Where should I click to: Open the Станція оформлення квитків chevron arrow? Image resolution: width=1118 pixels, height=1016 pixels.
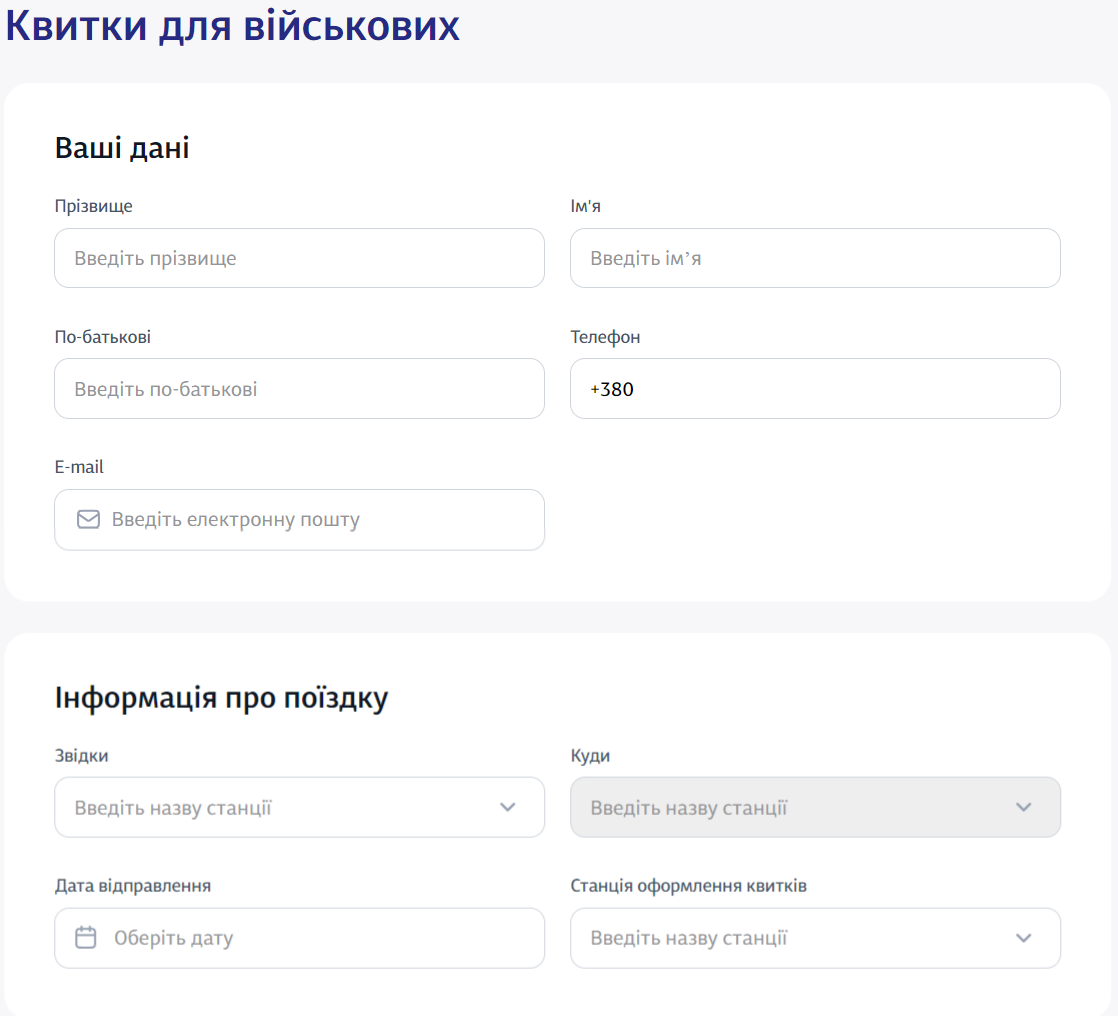[x=1023, y=938]
